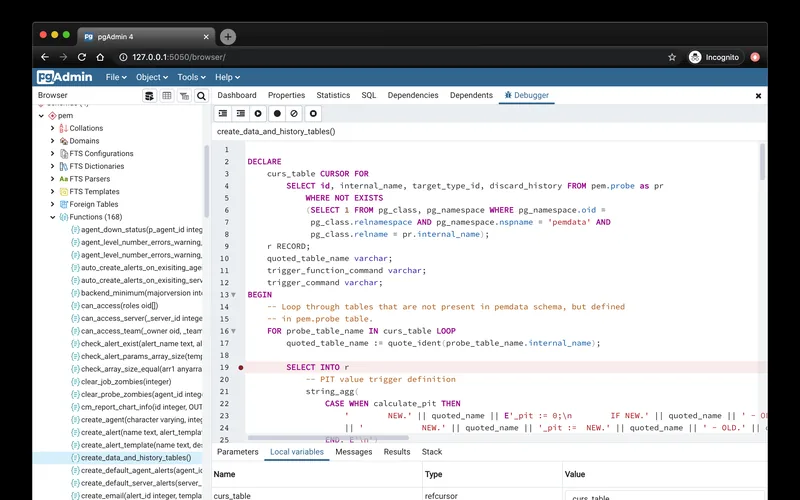Switch to the Properties tab
Viewport: 800px width, 500px height.
tap(286, 95)
